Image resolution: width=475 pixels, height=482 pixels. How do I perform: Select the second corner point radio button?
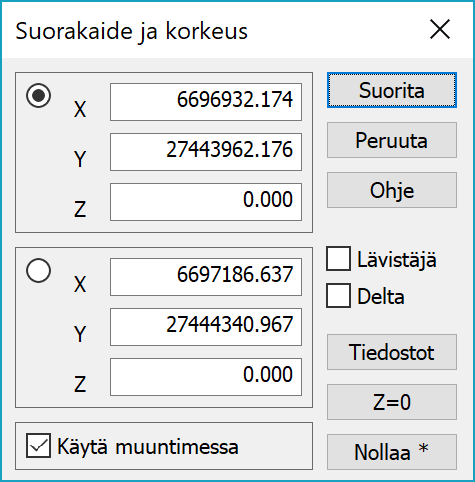[x=39, y=270]
